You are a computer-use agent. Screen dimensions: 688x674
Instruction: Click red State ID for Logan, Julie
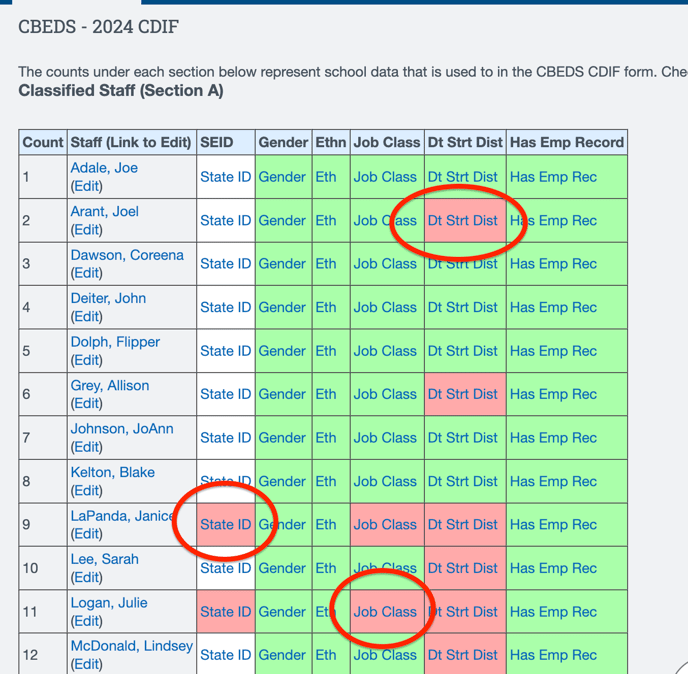point(225,612)
